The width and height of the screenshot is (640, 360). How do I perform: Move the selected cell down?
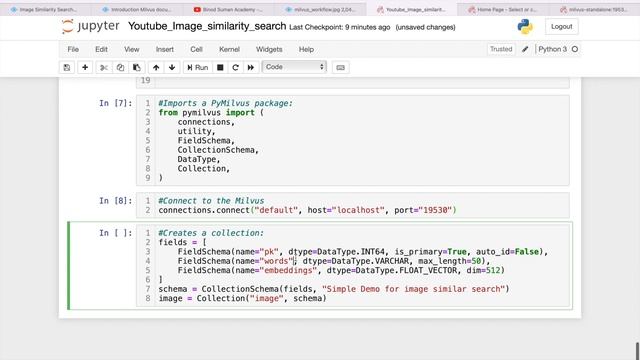(x=172, y=67)
